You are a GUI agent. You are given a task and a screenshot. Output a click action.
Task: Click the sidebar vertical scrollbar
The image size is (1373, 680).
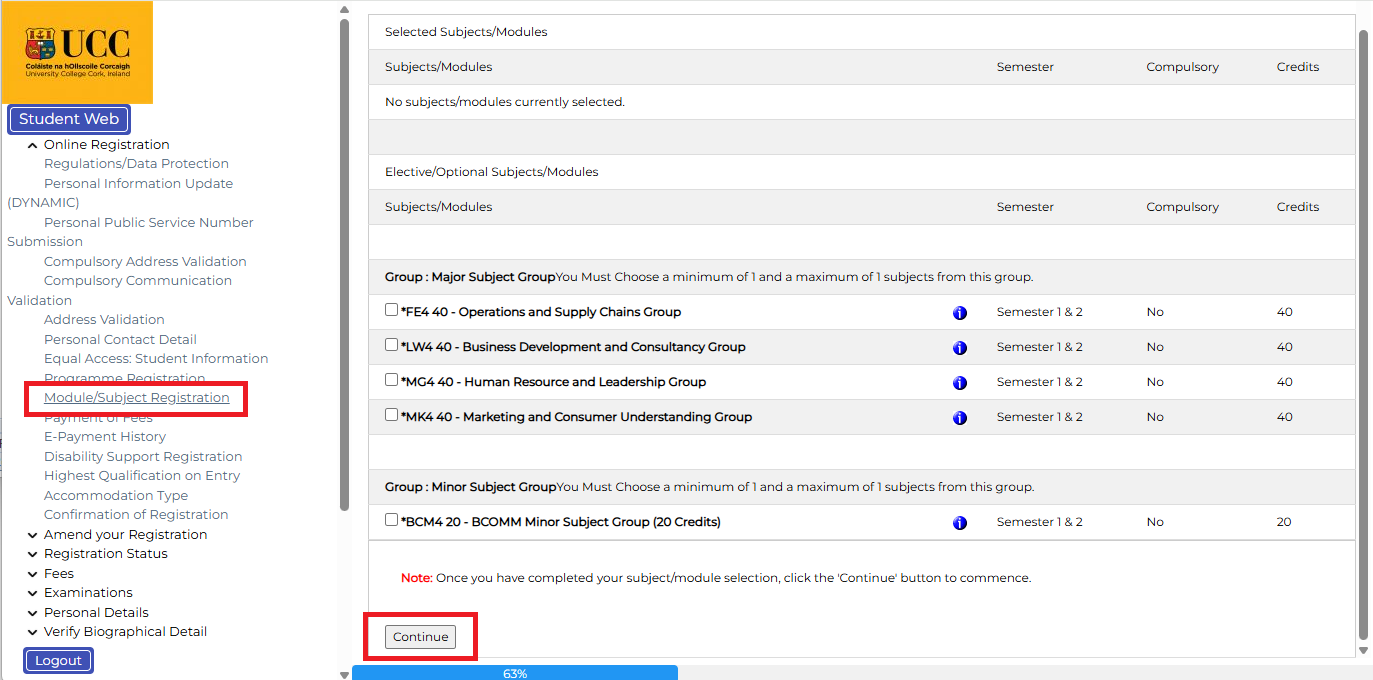(345, 265)
